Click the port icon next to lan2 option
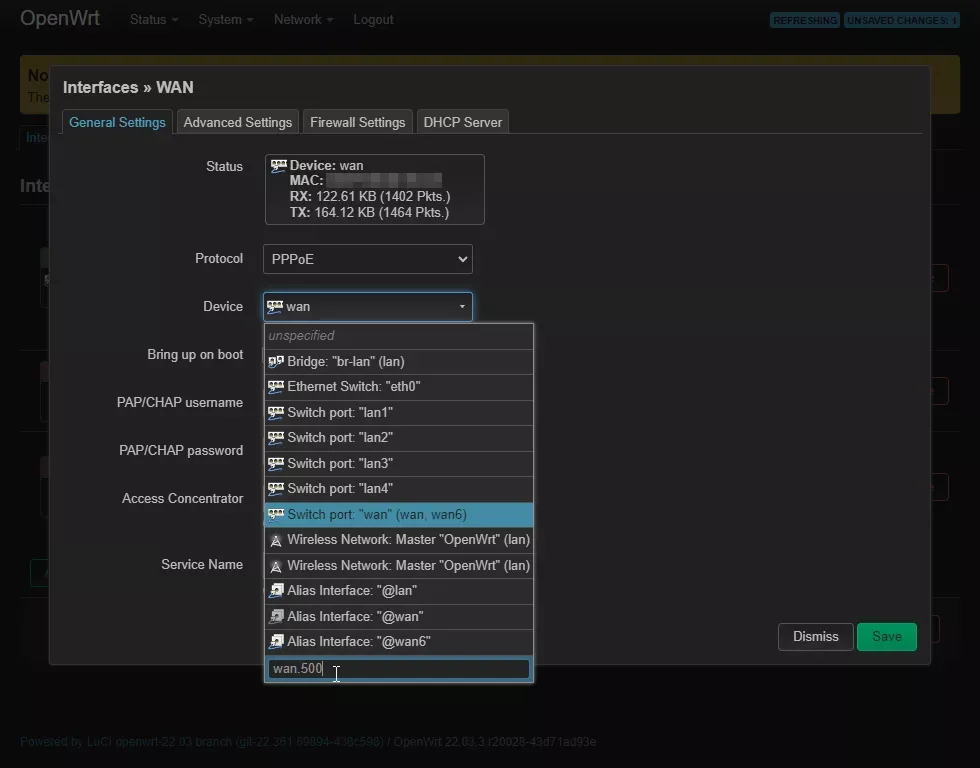The image size is (980, 768). 276,438
